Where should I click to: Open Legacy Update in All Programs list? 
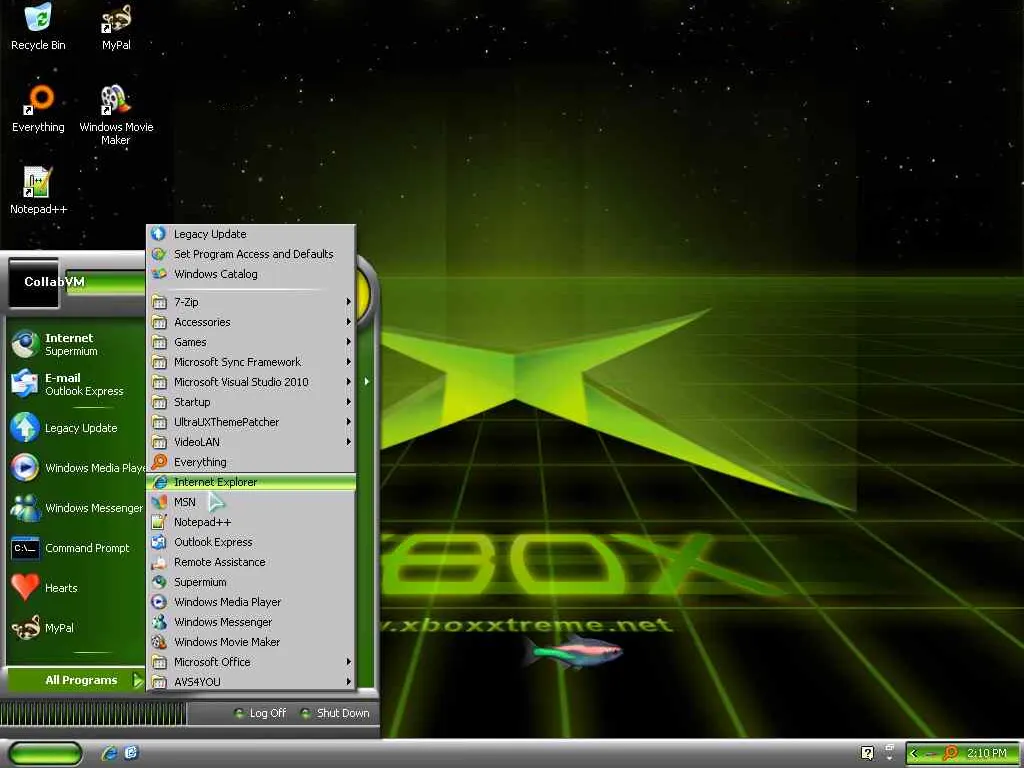point(251,234)
